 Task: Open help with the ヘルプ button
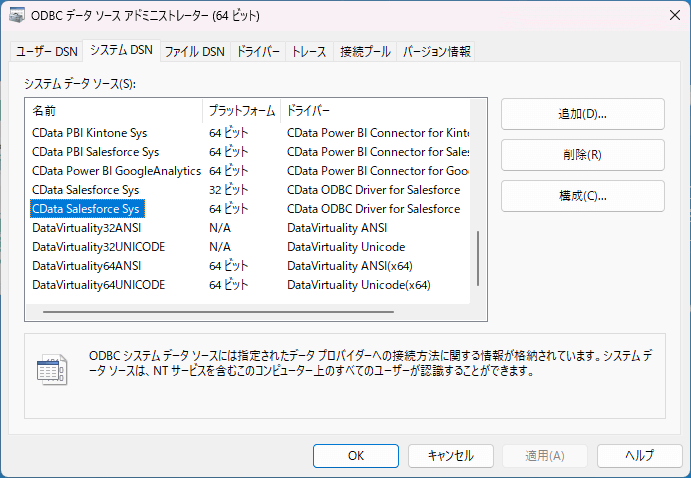(639, 455)
